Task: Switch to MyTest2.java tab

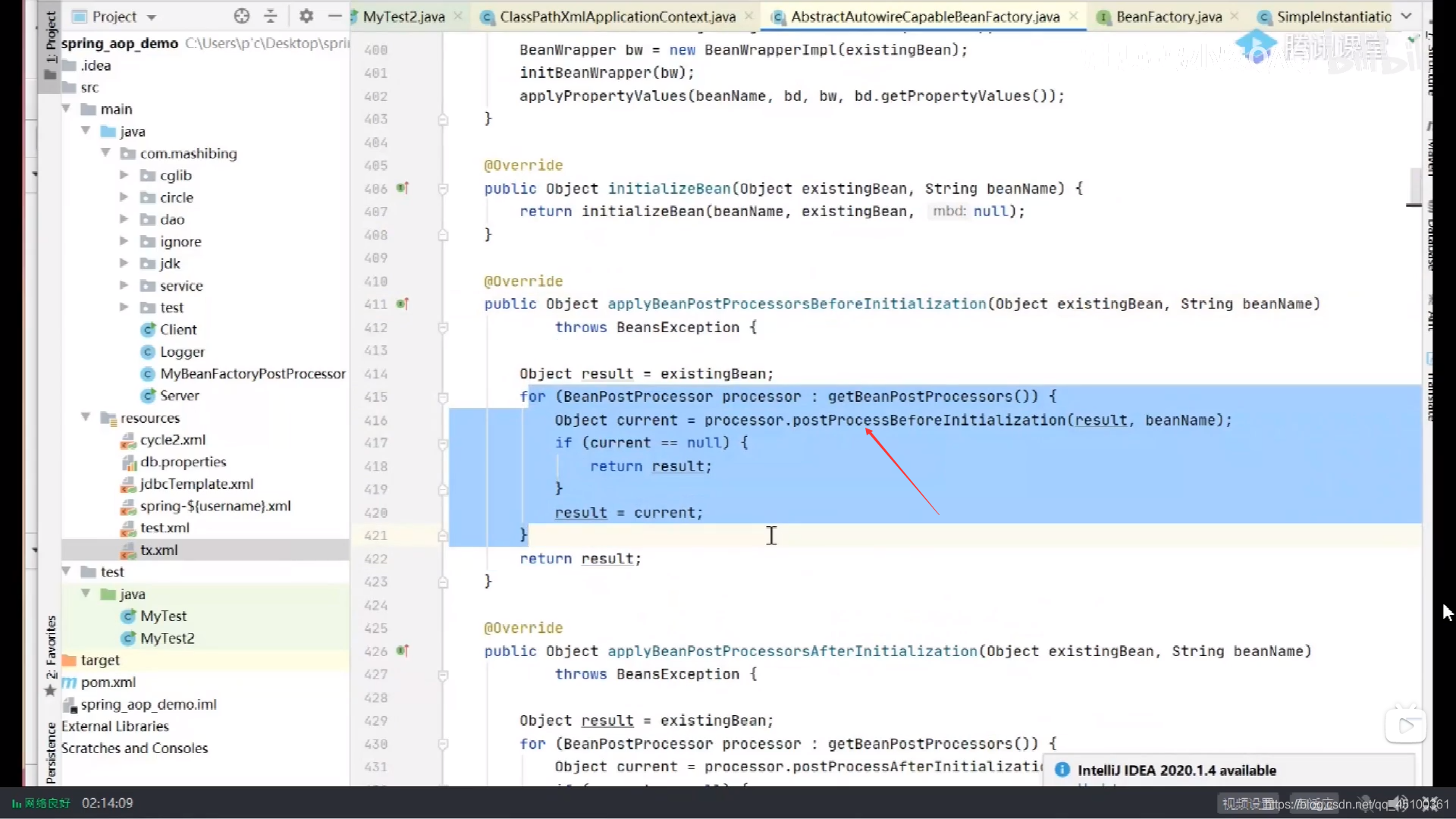Action: (403, 17)
